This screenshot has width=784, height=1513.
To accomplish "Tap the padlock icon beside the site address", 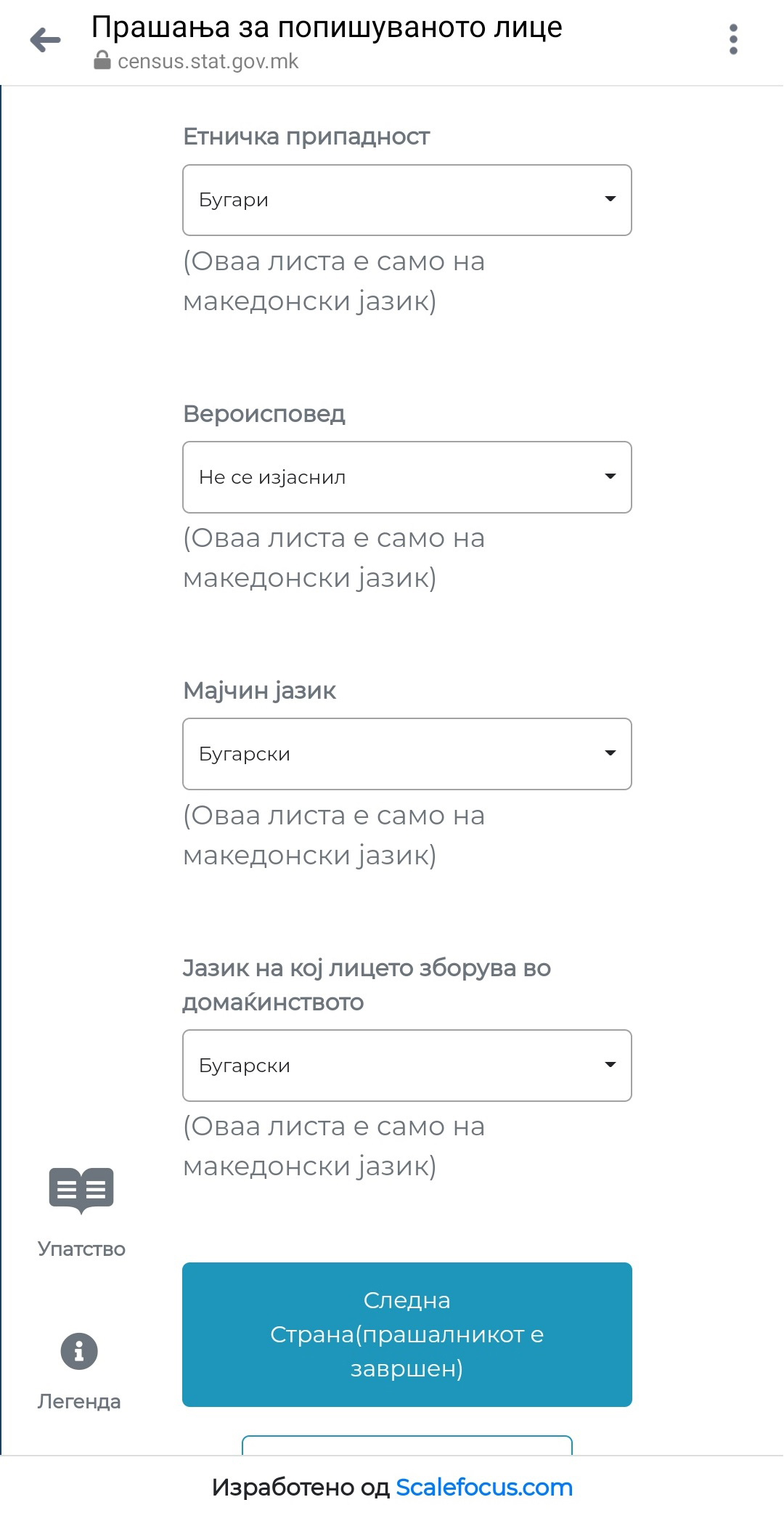I will pos(102,61).
